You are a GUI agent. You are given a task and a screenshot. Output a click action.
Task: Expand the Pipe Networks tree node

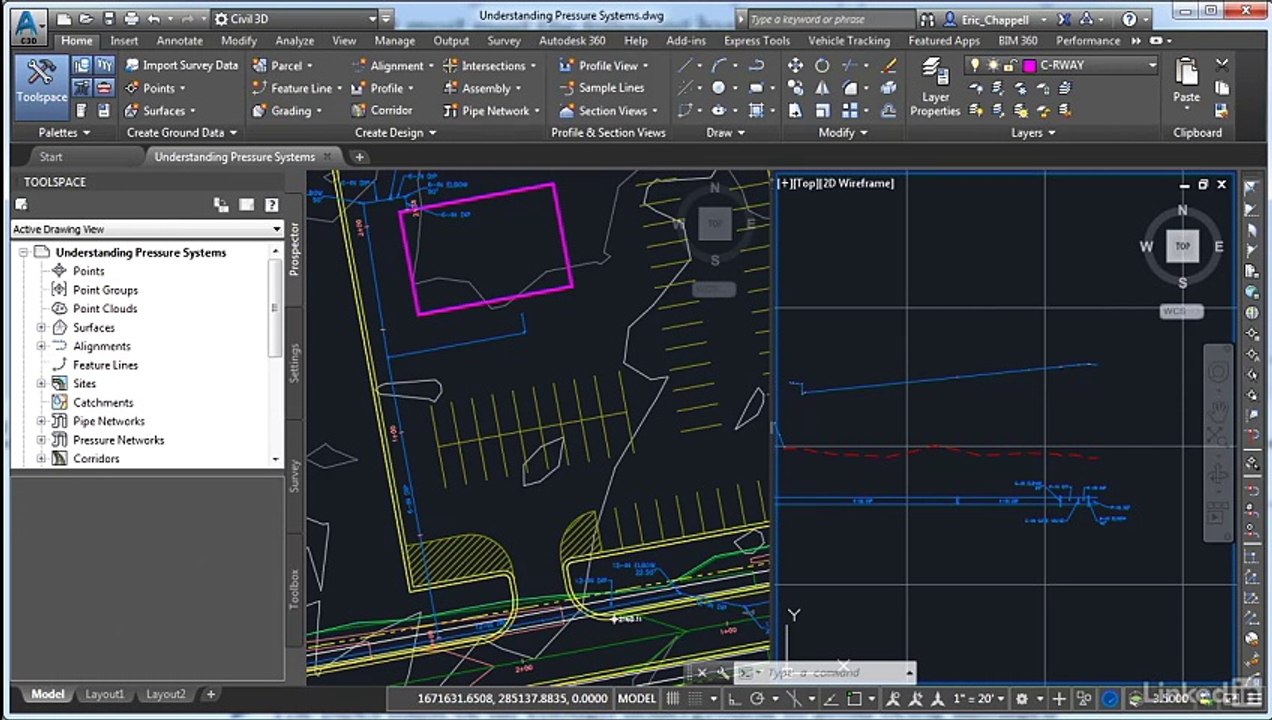coord(41,421)
